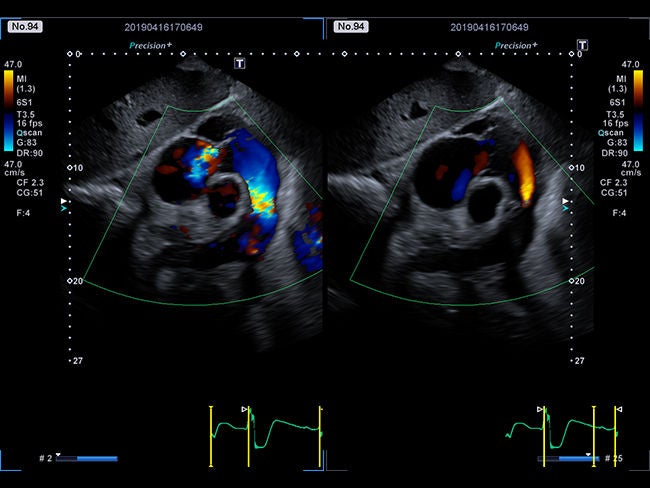650x488 pixels.
Task: Click the cyan arrow marker on right depth scale
Action: (x=565, y=209)
